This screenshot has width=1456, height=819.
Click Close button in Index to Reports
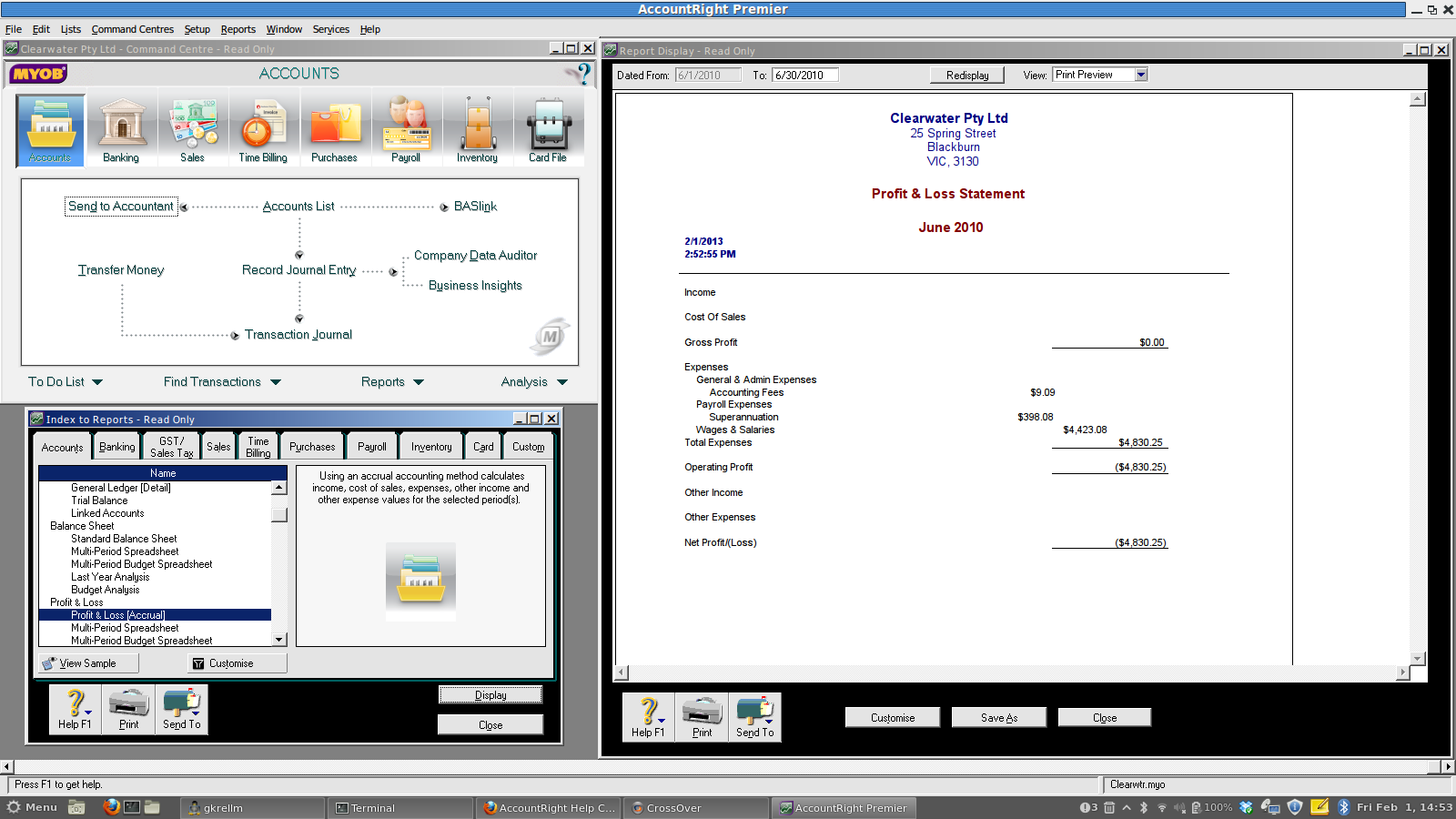pyautogui.click(x=490, y=725)
